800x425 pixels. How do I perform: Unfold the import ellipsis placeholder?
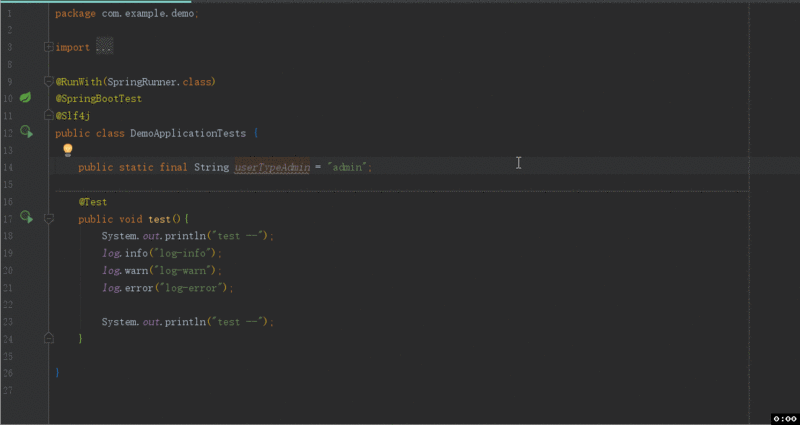[x=104, y=47]
